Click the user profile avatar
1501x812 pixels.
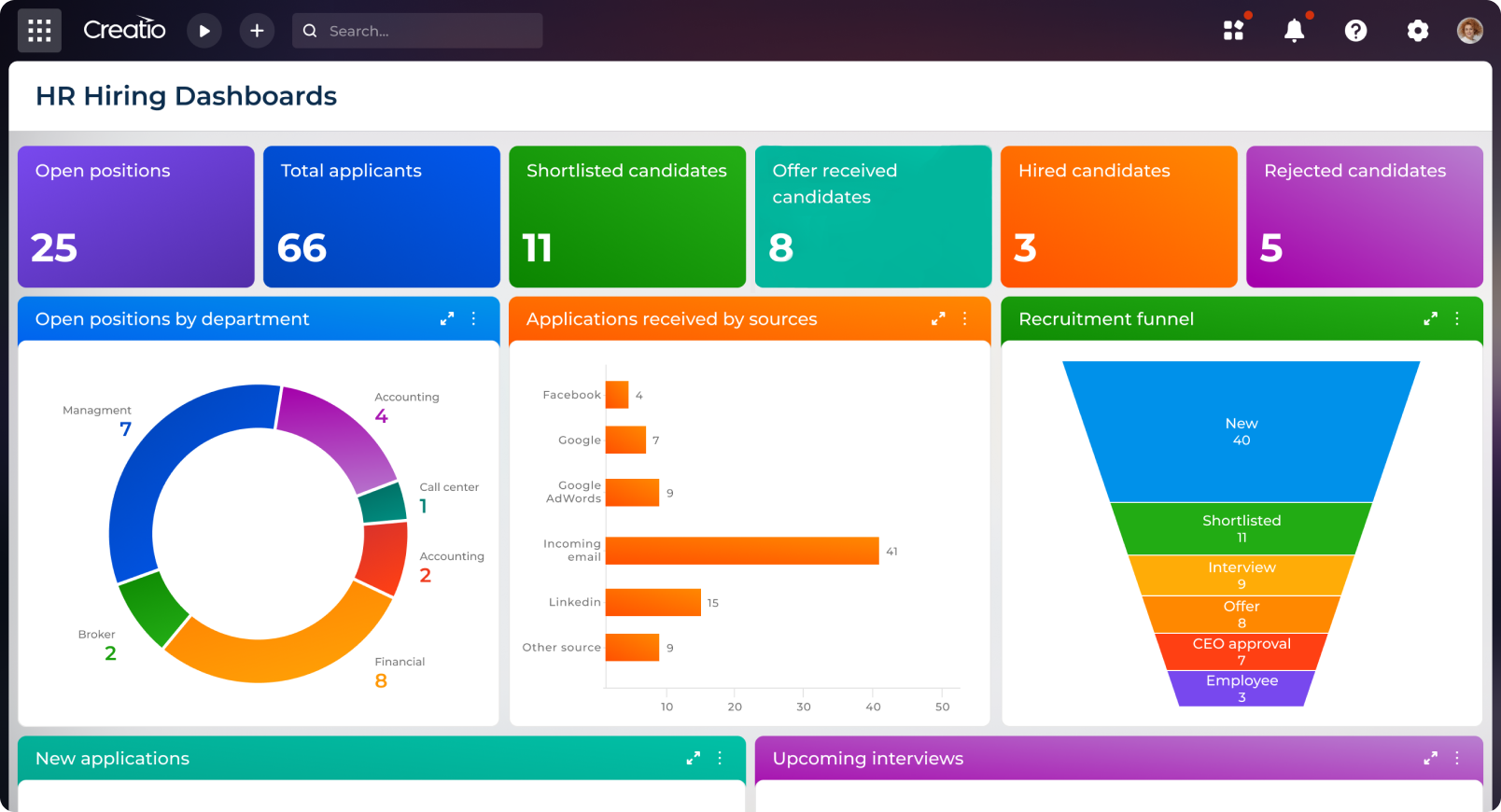(1469, 31)
